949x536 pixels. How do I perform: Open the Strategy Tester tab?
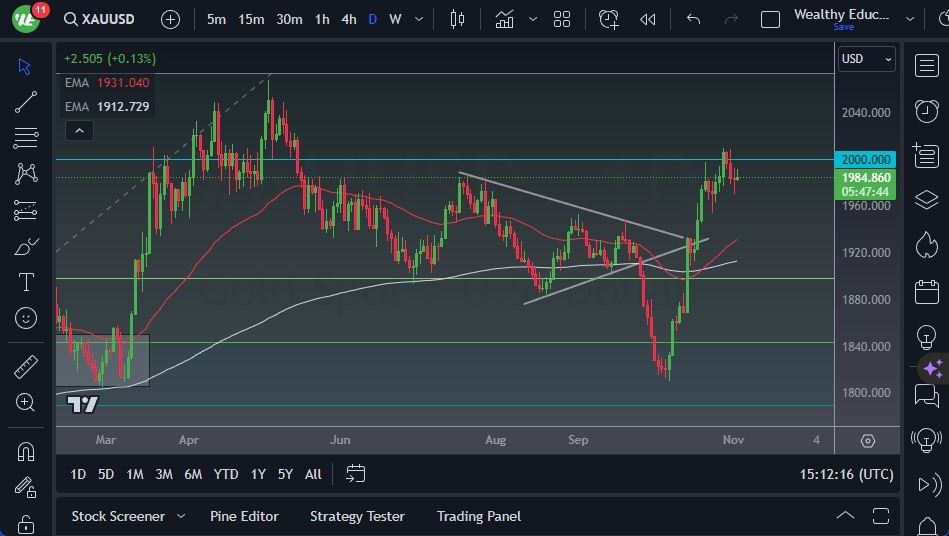coord(357,516)
